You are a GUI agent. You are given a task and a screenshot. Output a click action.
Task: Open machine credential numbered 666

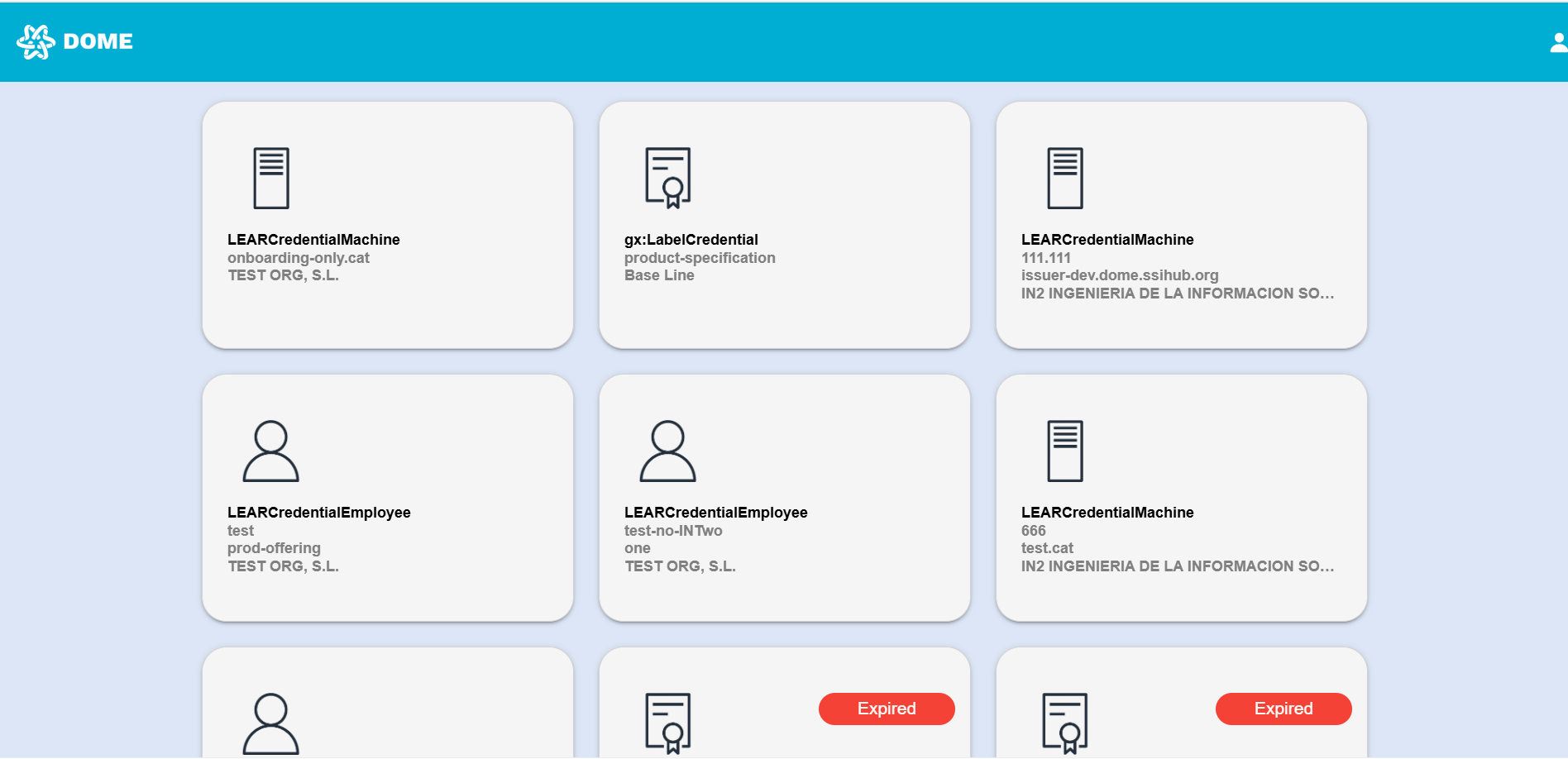1033,531
